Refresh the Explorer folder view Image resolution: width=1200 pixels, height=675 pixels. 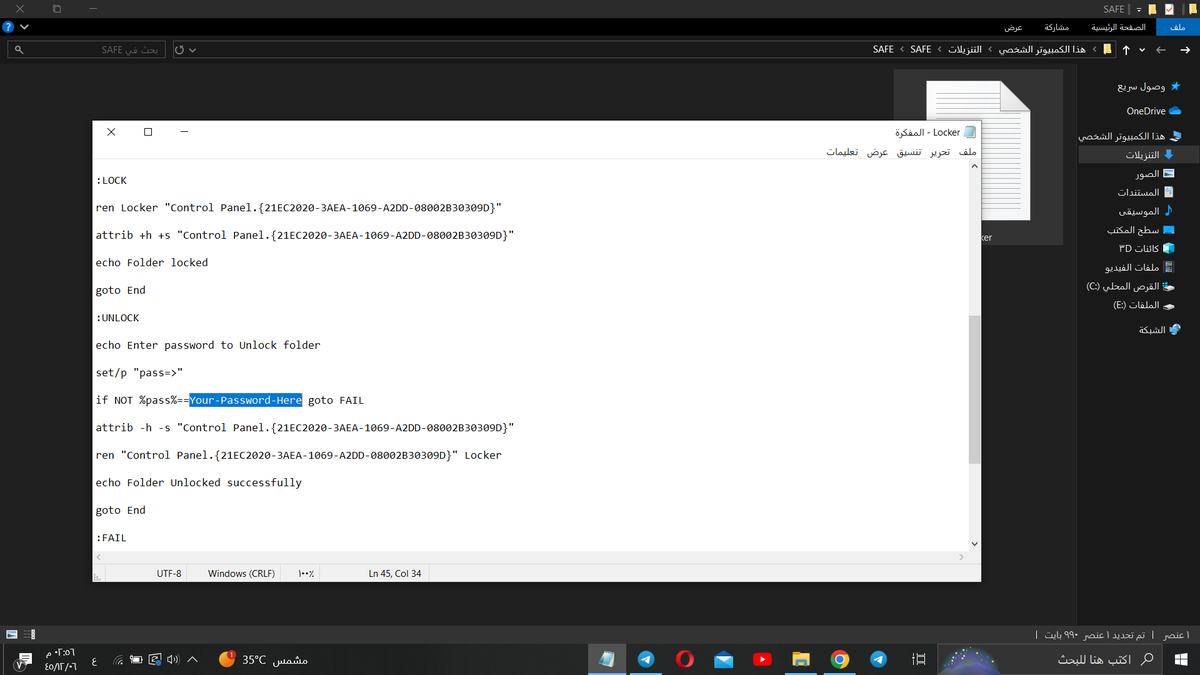179,49
